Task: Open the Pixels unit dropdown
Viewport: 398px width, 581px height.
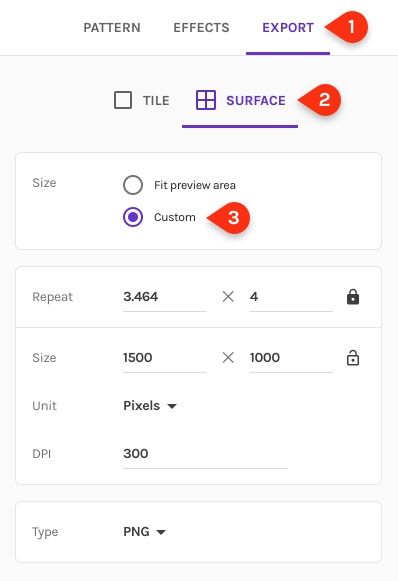Action: (x=150, y=406)
